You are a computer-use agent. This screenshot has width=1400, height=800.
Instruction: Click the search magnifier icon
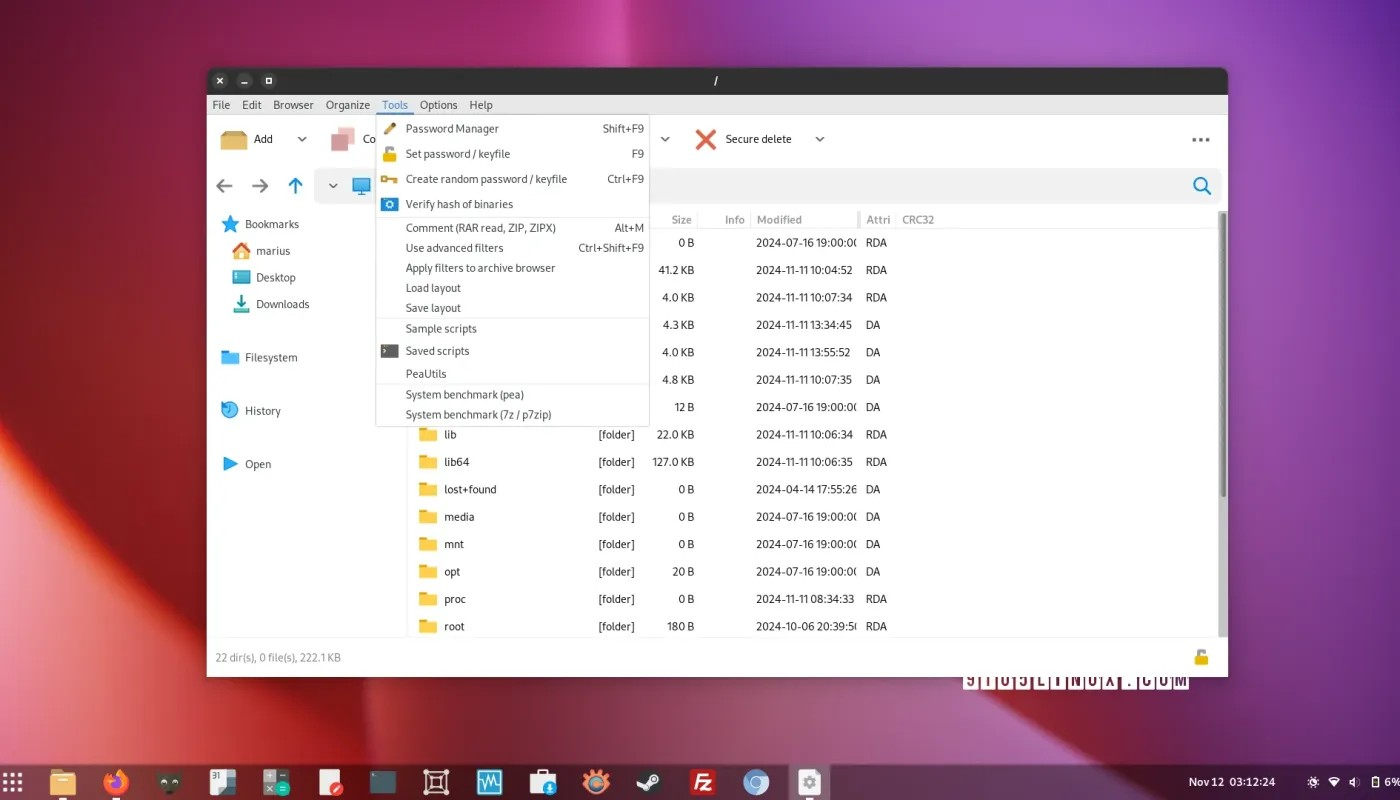click(1201, 186)
